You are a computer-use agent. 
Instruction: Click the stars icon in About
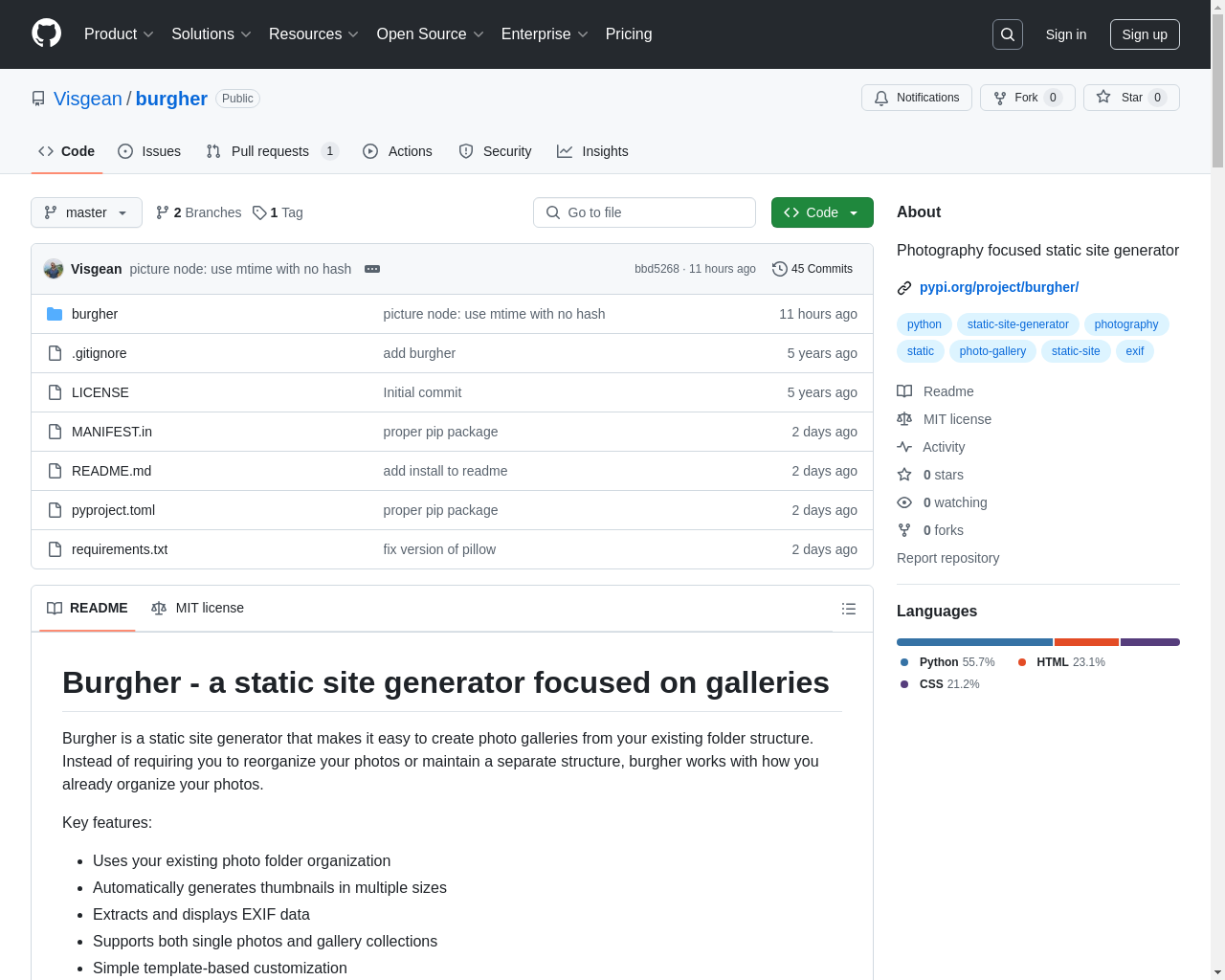coord(904,475)
